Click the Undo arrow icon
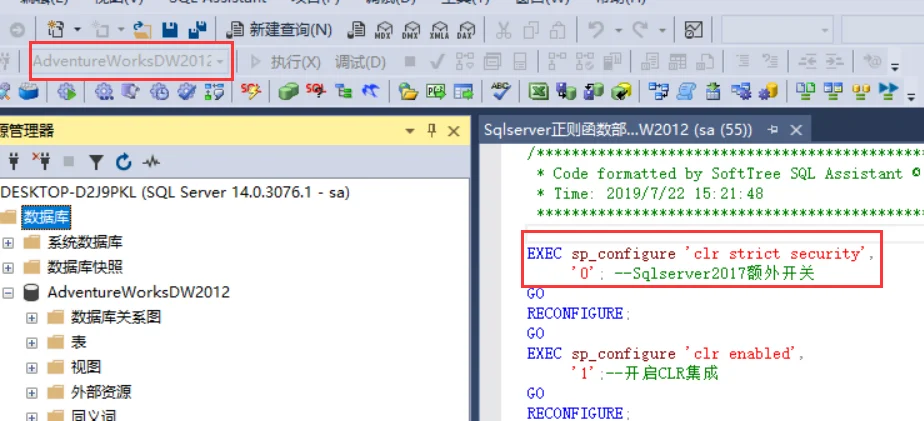Viewport: 924px width, 421px height. 596,29
